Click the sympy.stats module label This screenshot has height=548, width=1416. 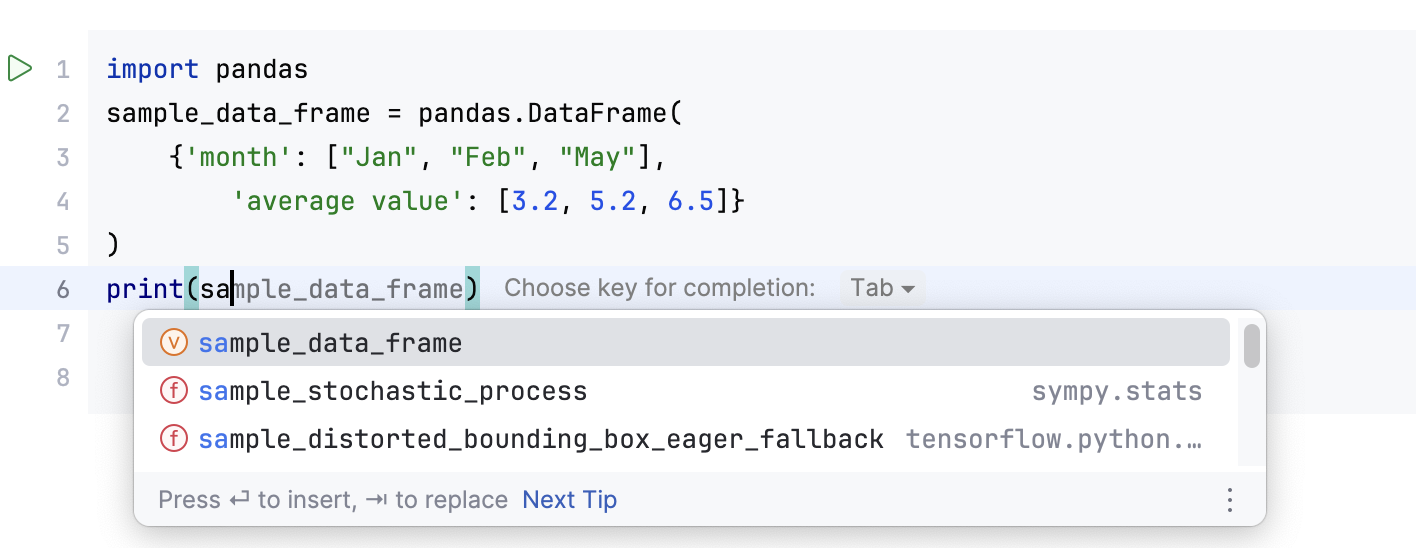[1116, 391]
